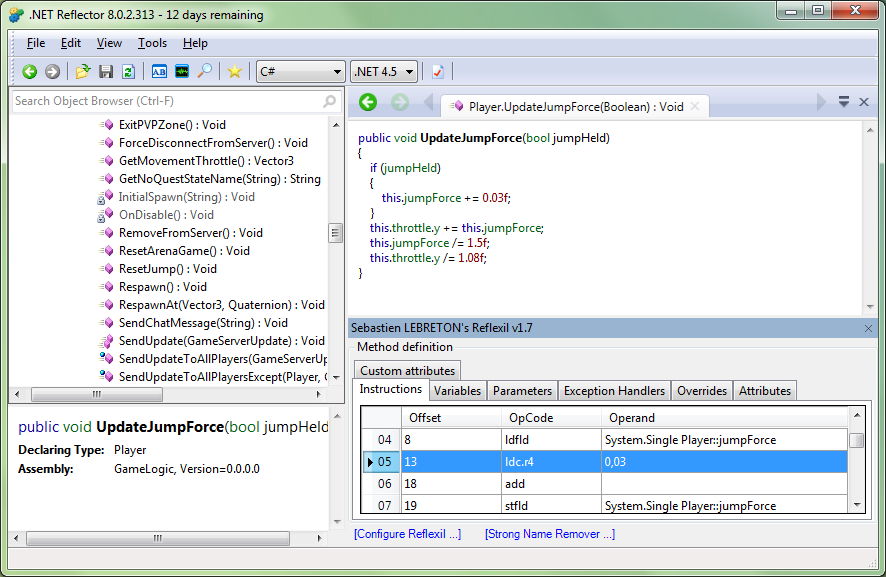
Task: Select ResetArenaGame() : Void method
Action: coord(184,251)
